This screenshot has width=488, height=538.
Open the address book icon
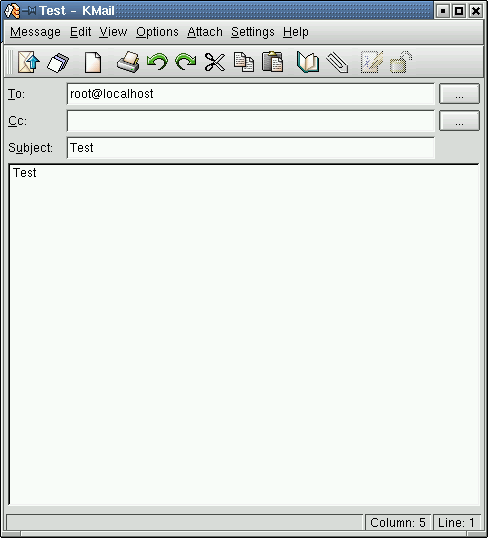[308, 62]
